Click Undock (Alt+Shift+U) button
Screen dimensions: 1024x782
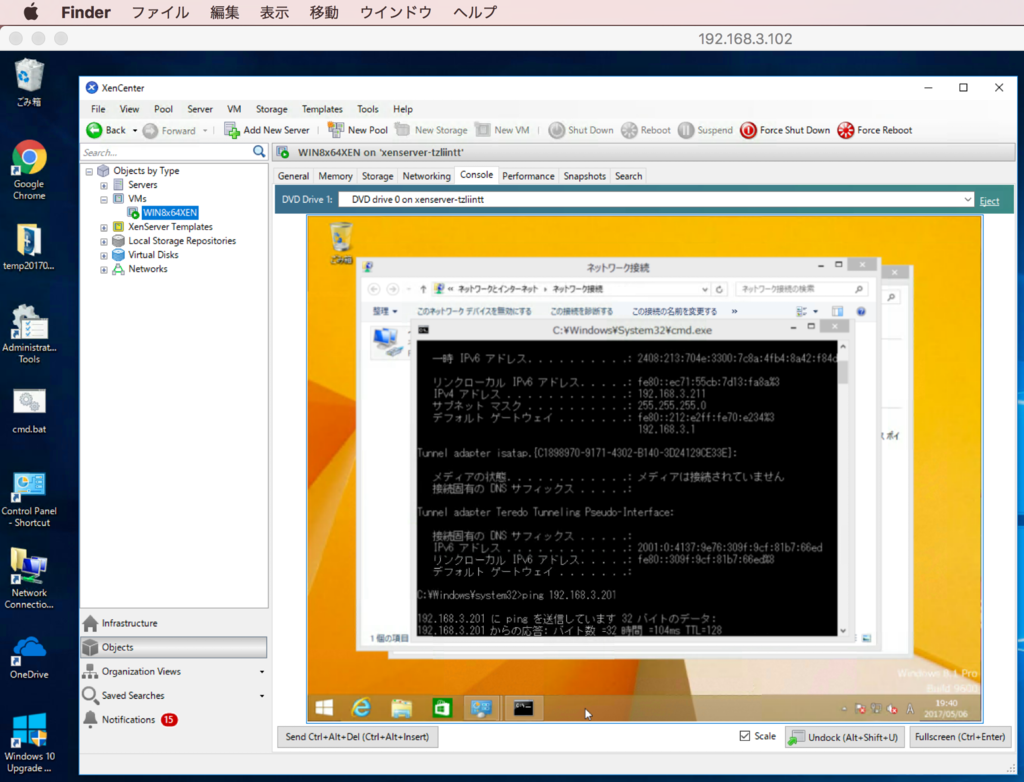tap(844, 737)
